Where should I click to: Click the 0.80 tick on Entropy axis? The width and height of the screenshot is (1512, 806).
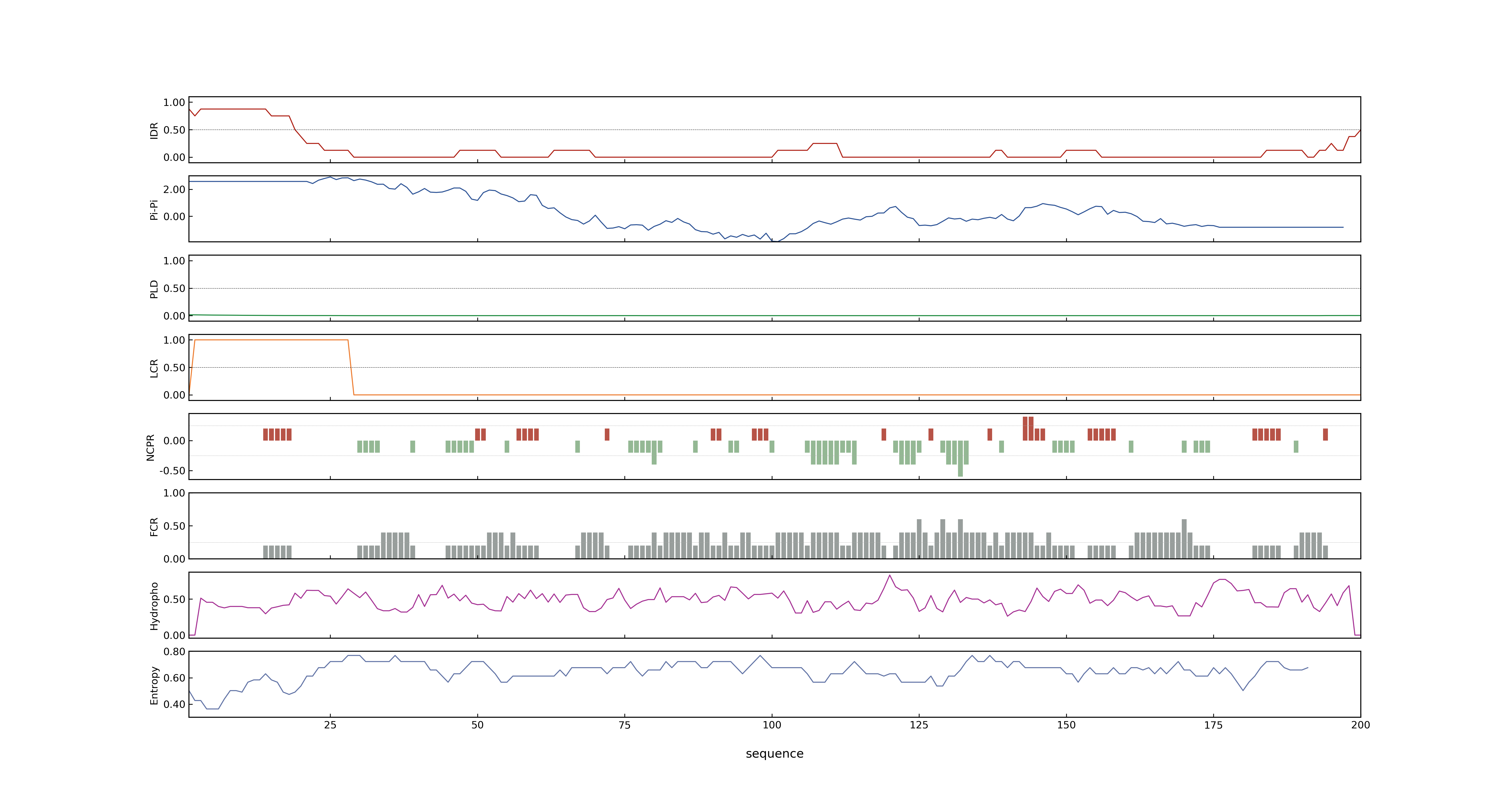tap(174, 652)
